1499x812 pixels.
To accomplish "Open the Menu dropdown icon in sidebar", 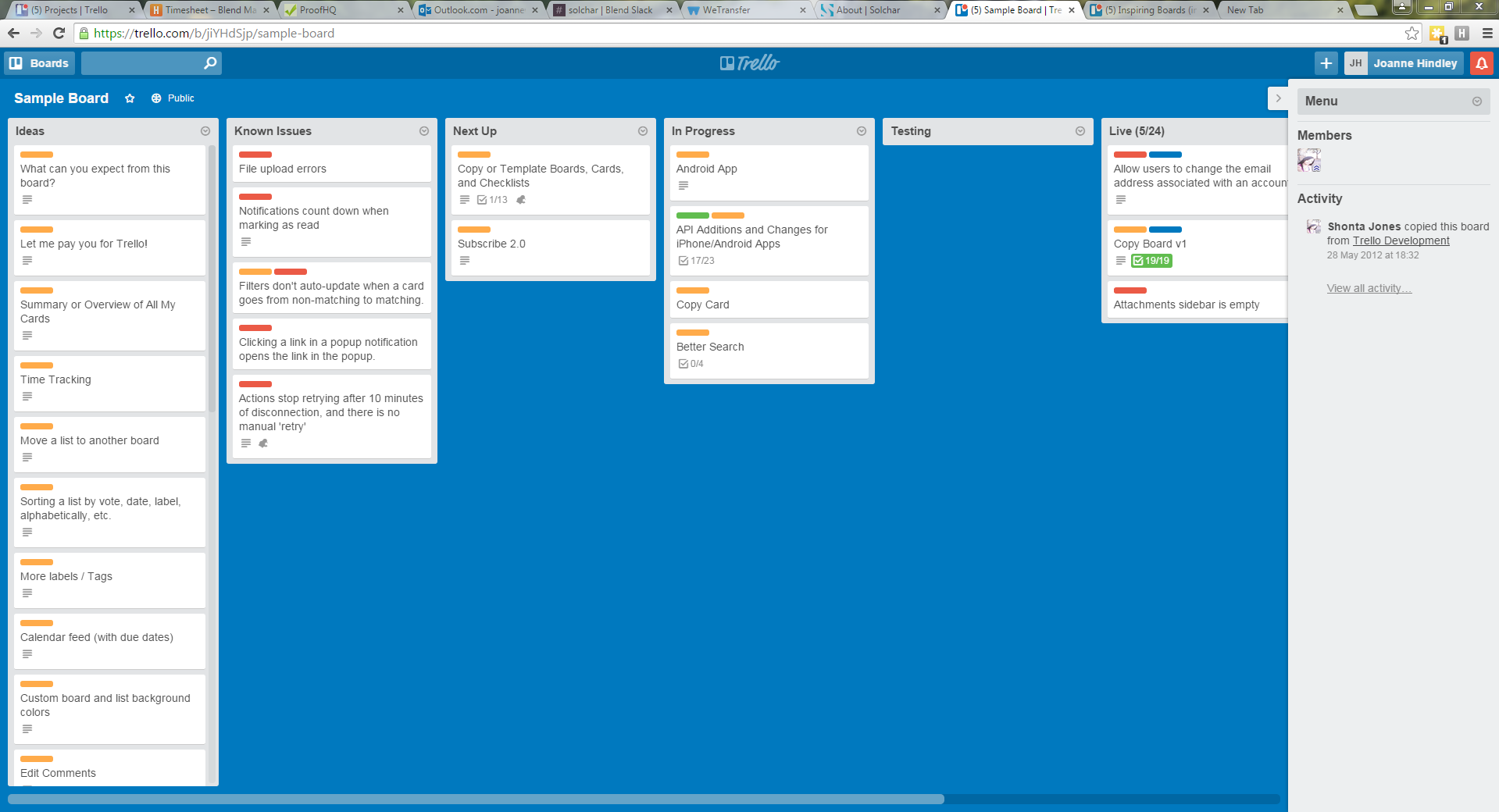I will (x=1477, y=101).
